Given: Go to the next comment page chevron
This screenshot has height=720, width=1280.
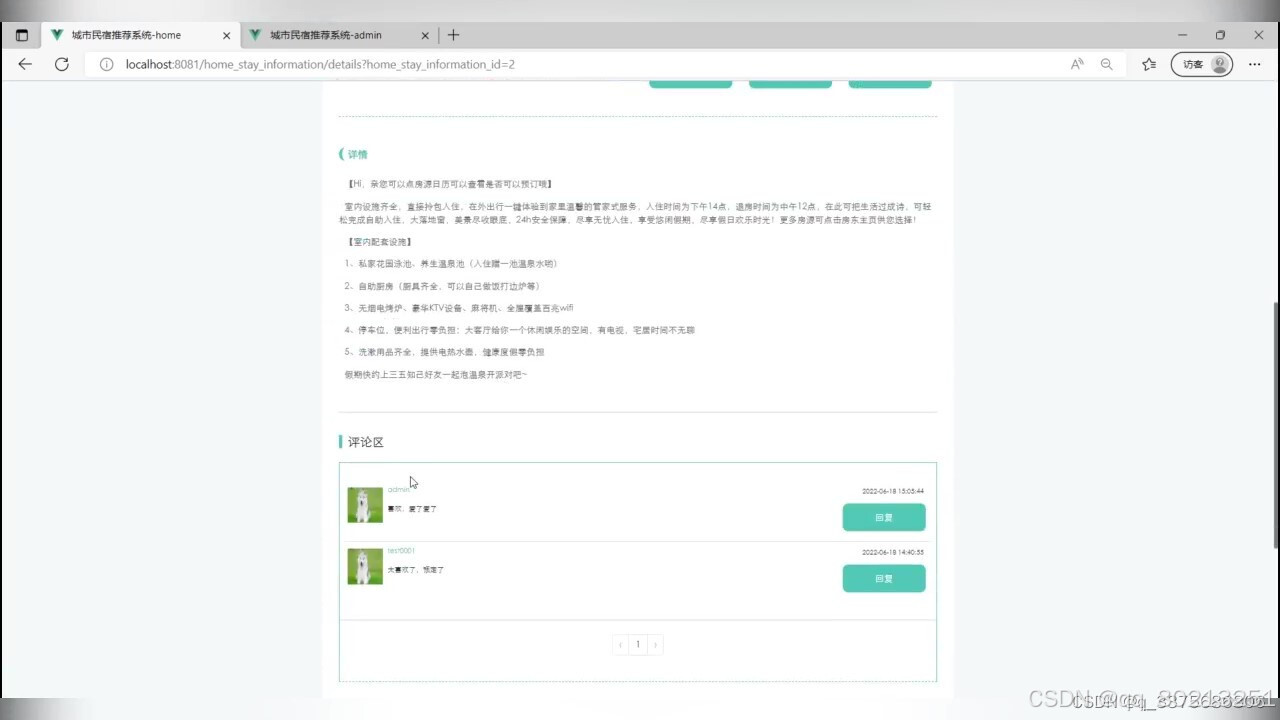Looking at the screenshot, I should pyautogui.click(x=655, y=644).
